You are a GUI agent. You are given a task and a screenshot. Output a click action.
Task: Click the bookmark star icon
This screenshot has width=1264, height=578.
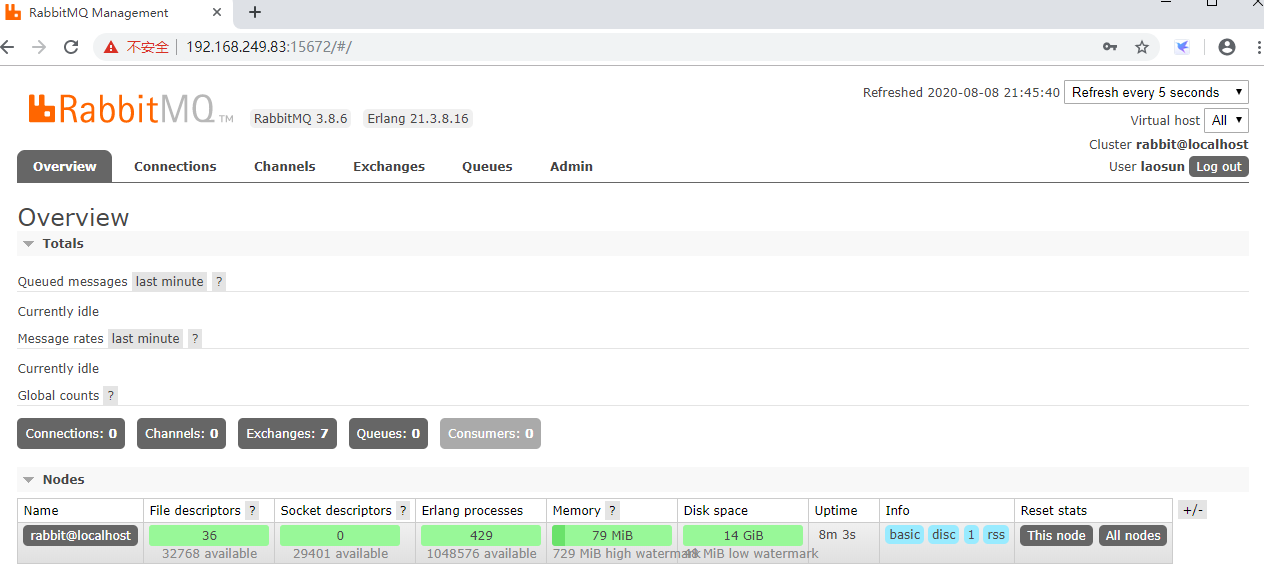point(1142,47)
